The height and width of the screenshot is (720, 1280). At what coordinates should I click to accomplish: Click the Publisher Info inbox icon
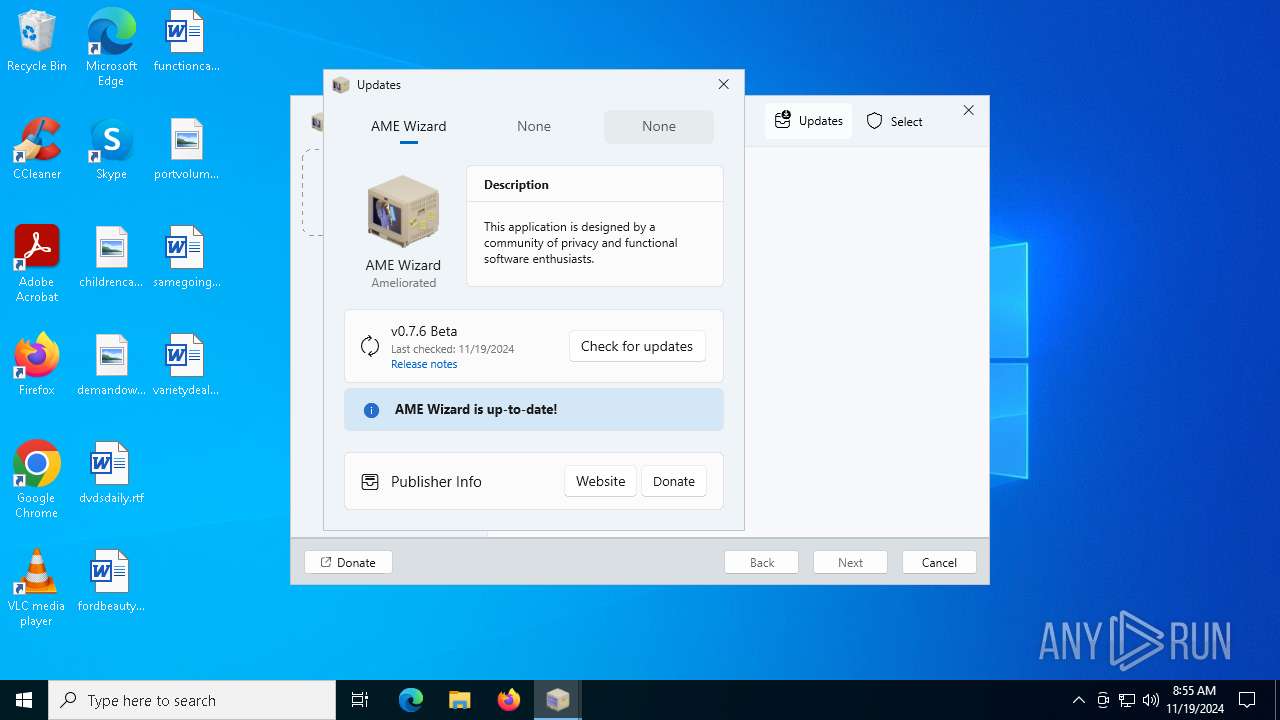click(370, 482)
